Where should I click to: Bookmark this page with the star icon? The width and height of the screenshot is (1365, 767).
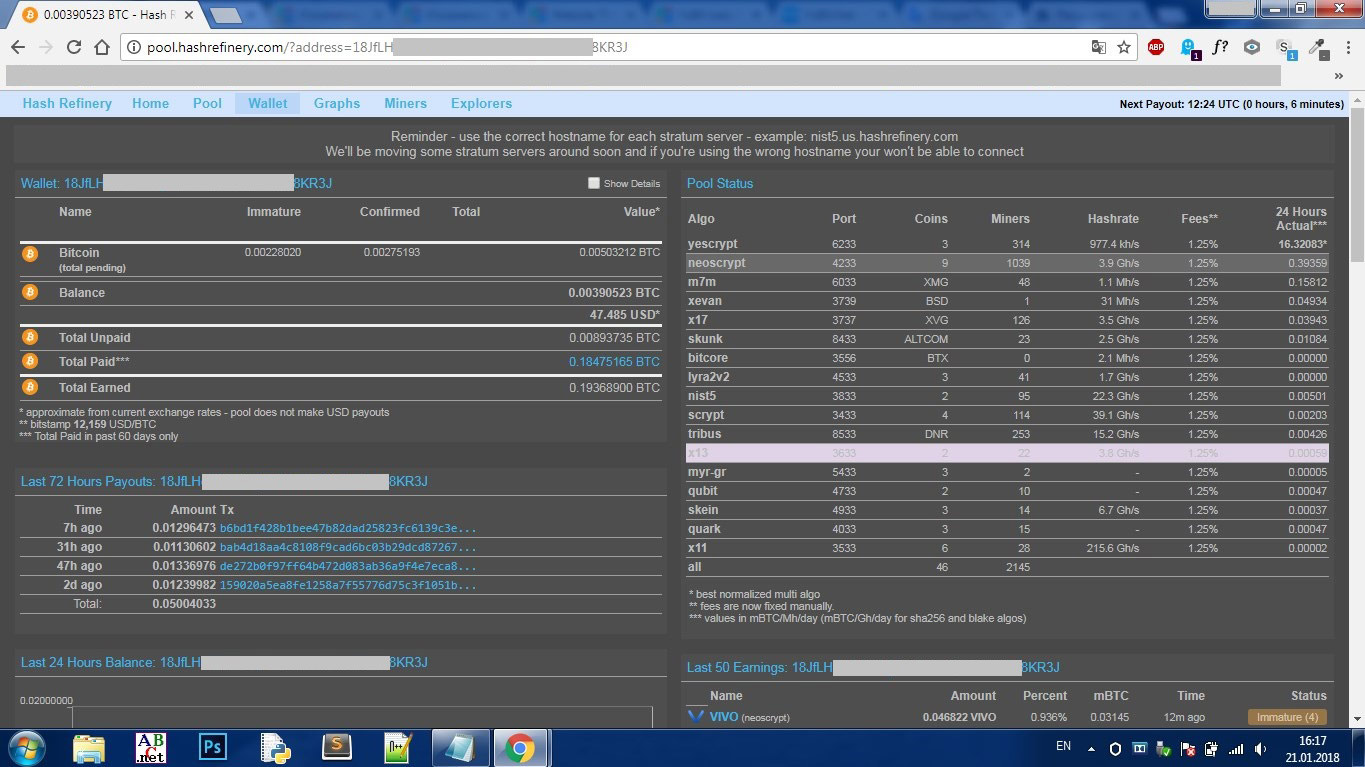[x=1124, y=47]
